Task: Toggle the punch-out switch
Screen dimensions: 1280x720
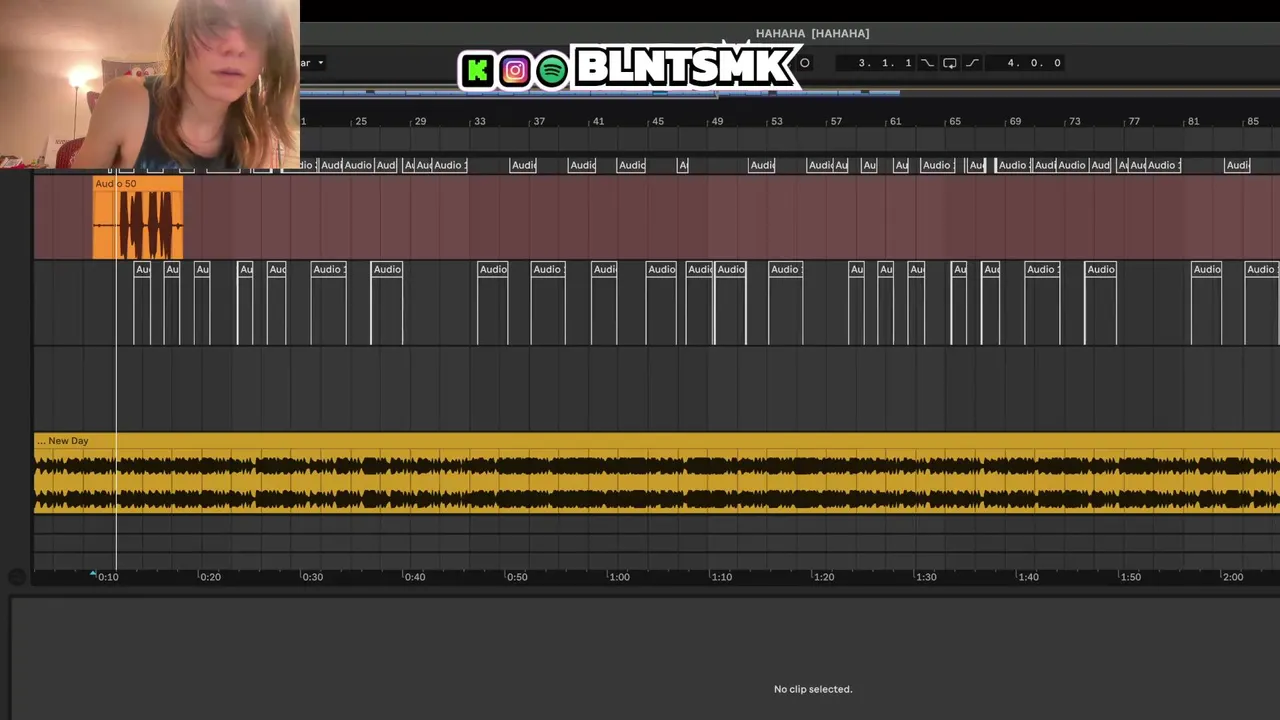Action: click(972, 63)
